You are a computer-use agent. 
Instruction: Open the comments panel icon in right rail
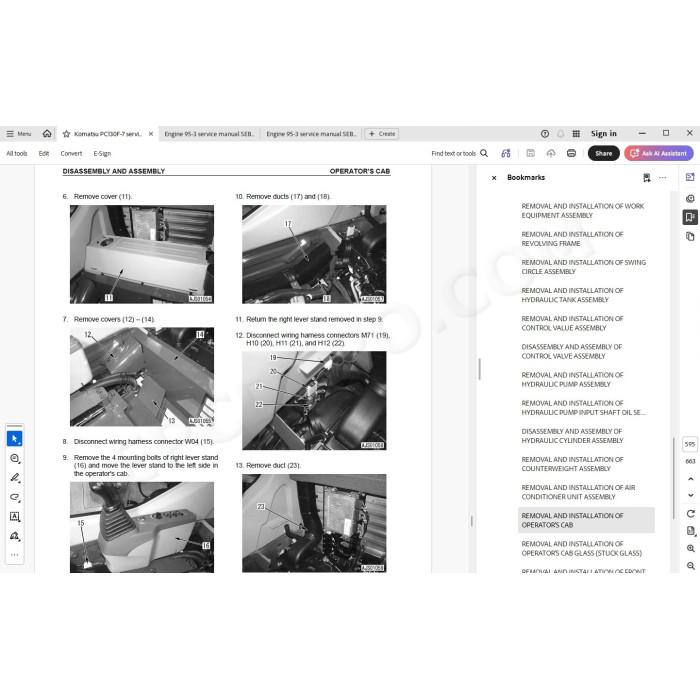[x=690, y=198]
